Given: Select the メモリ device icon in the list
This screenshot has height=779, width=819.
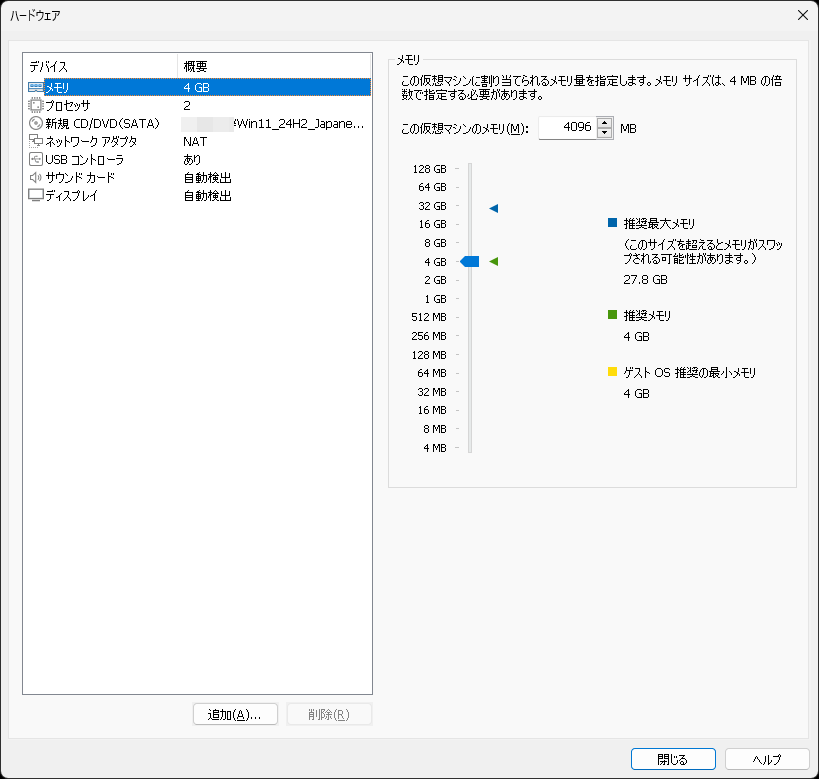Looking at the screenshot, I should (x=35, y=87).
